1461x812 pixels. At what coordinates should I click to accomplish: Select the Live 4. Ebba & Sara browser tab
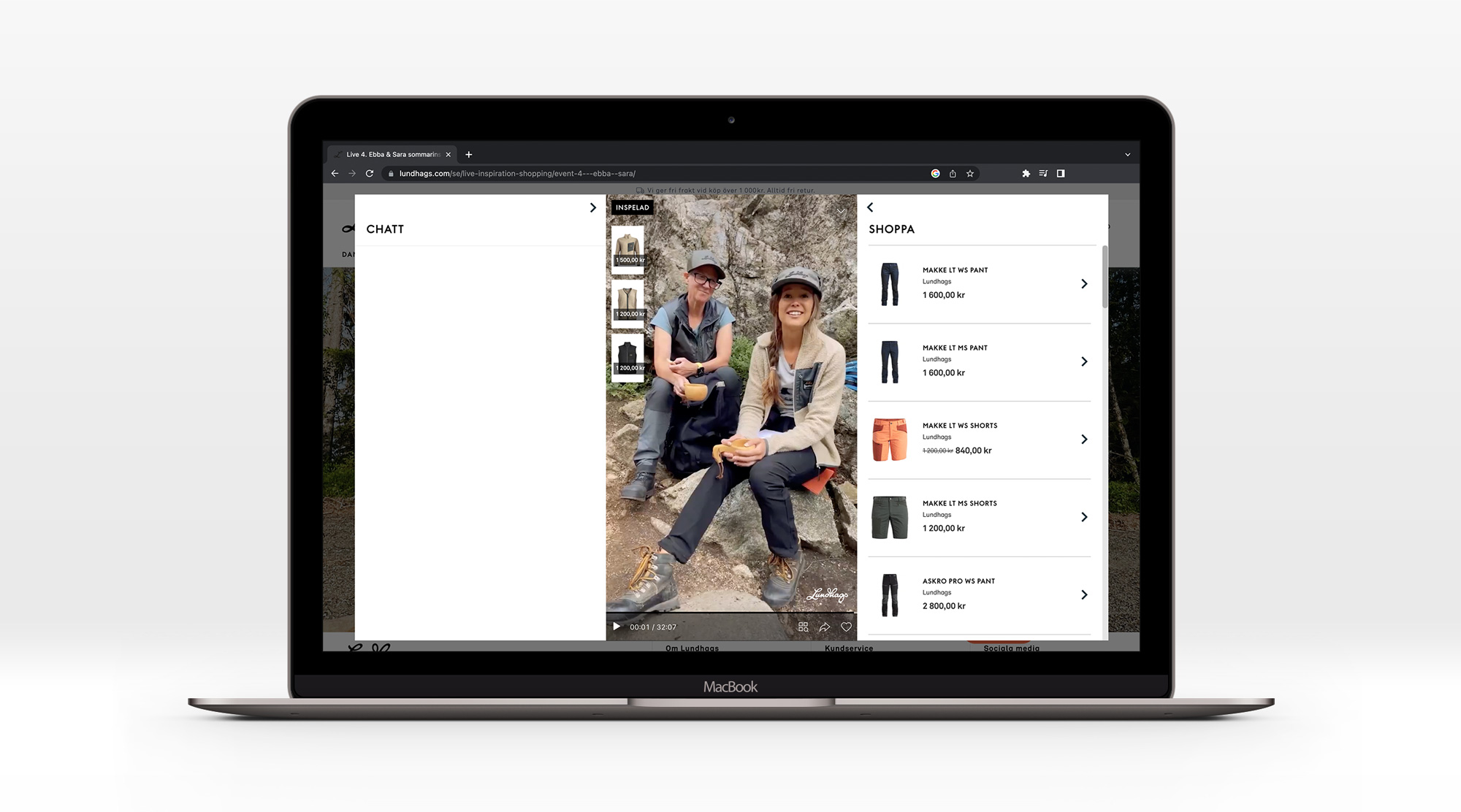coord(392,155)
